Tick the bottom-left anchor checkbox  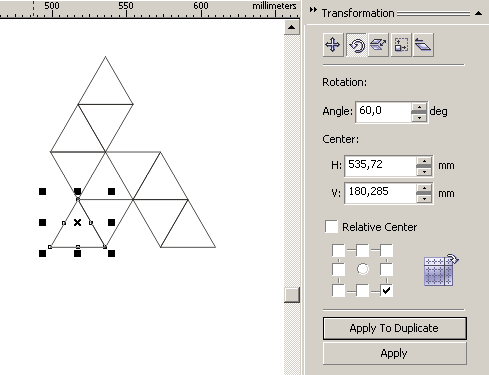pos(338,290)
